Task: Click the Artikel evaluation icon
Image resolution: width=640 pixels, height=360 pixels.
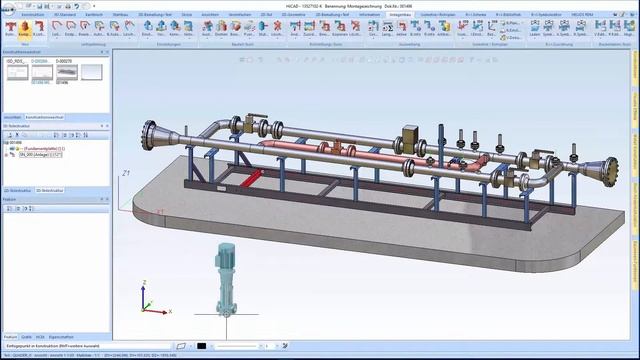Action: pyautogui.click(x=444, y=29)
